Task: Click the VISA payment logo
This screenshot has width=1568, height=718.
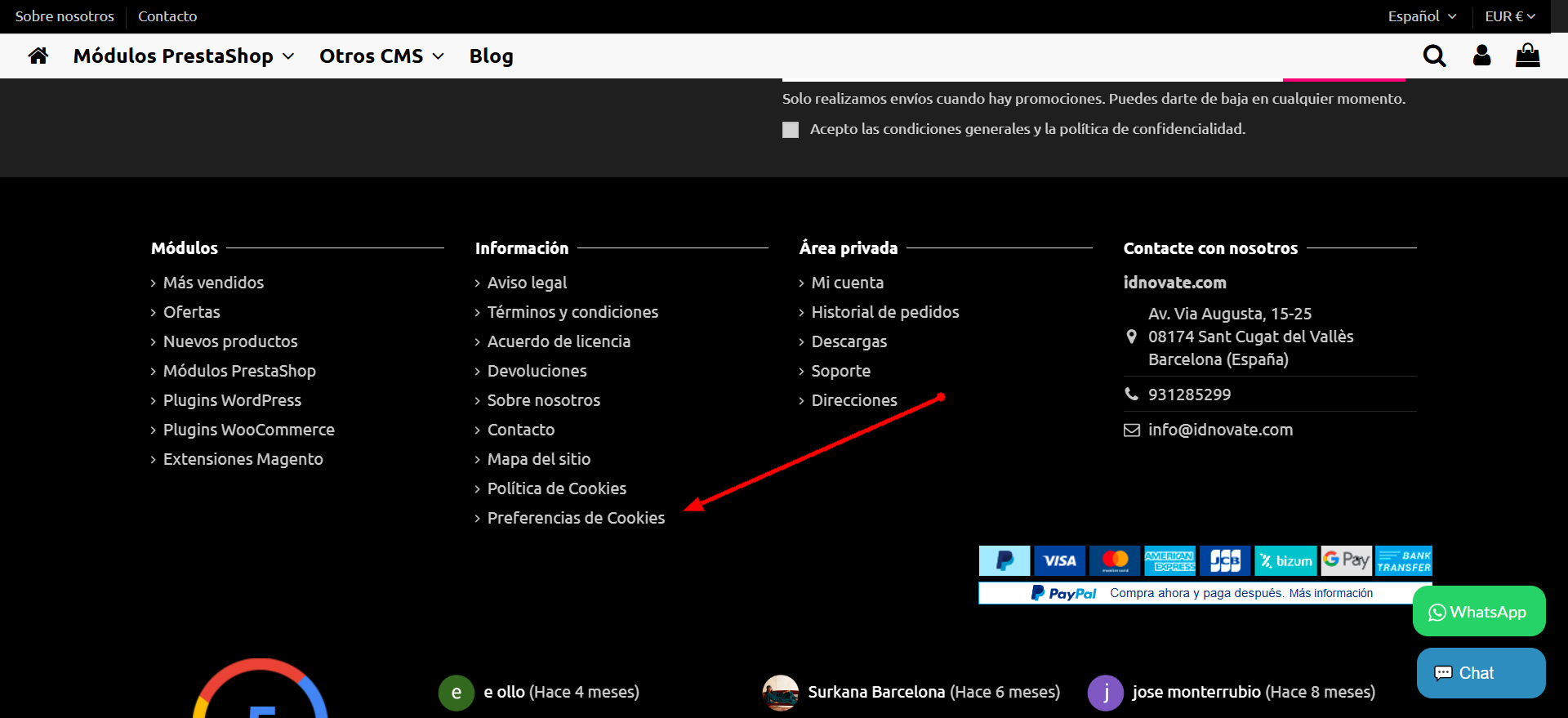Action: coord(1059,560)
